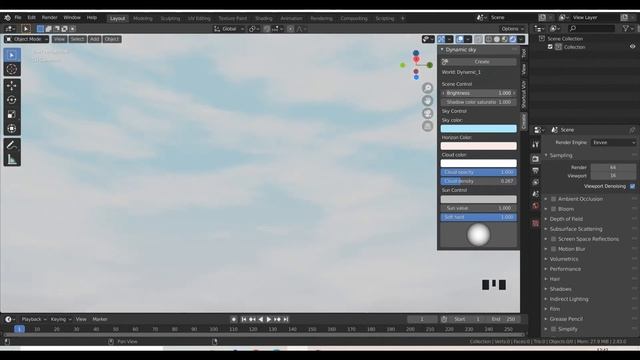Click the Sky color swatch
640x360 pixels.
pos(478,129)
